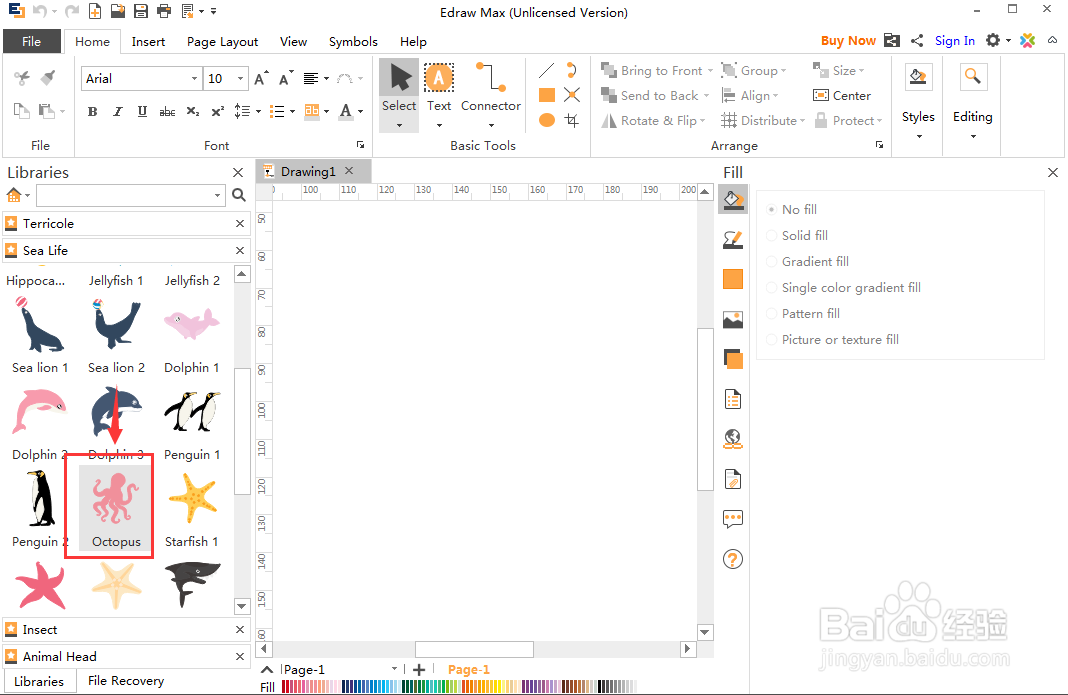
Task: Decrease font size with smaller A icon
Action: point(286,78)
